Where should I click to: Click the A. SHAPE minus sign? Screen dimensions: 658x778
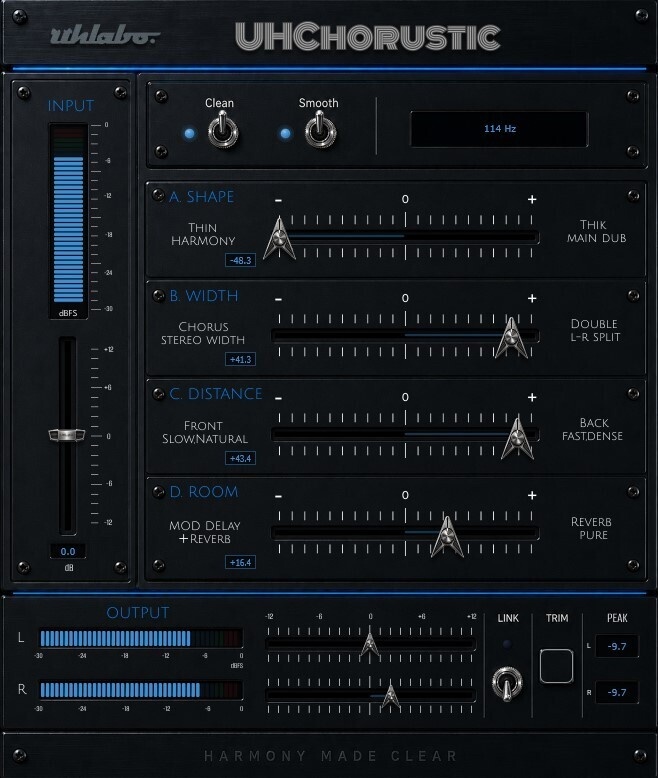click(x=278, y=200)
